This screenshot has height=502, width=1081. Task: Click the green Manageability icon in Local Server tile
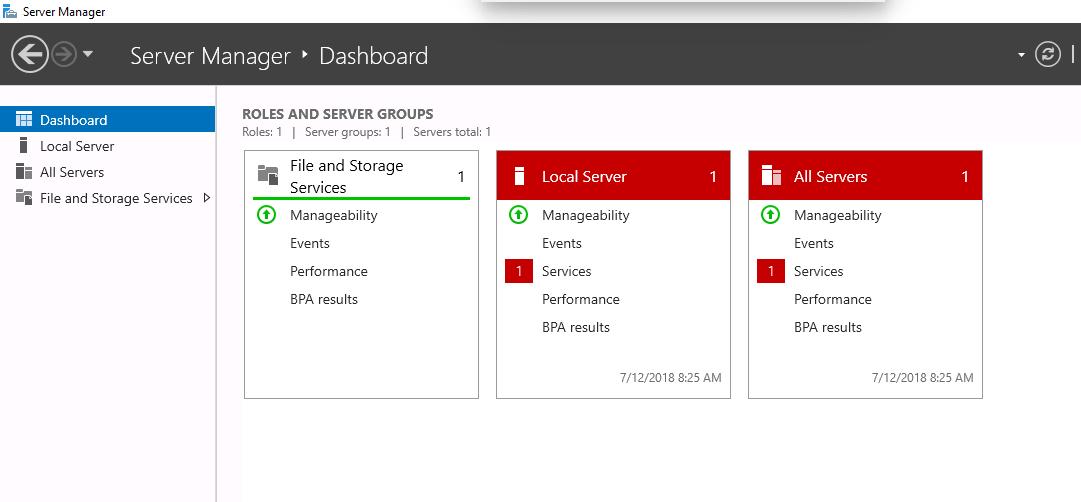519,215
